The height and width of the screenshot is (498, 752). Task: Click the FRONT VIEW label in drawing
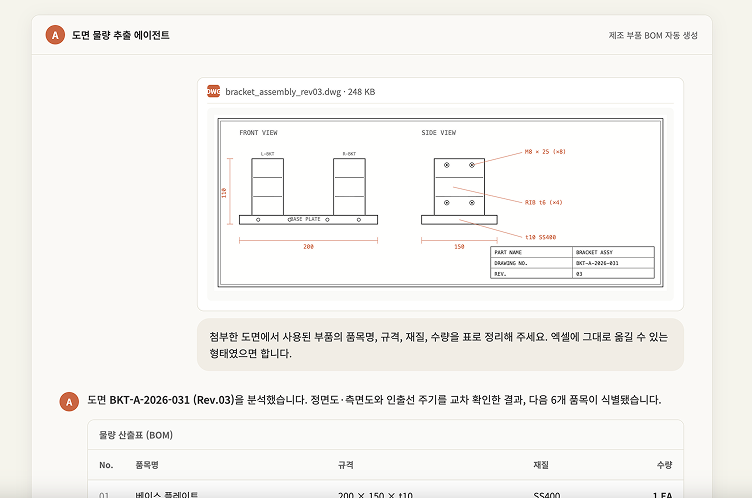(x=258, y=132)
